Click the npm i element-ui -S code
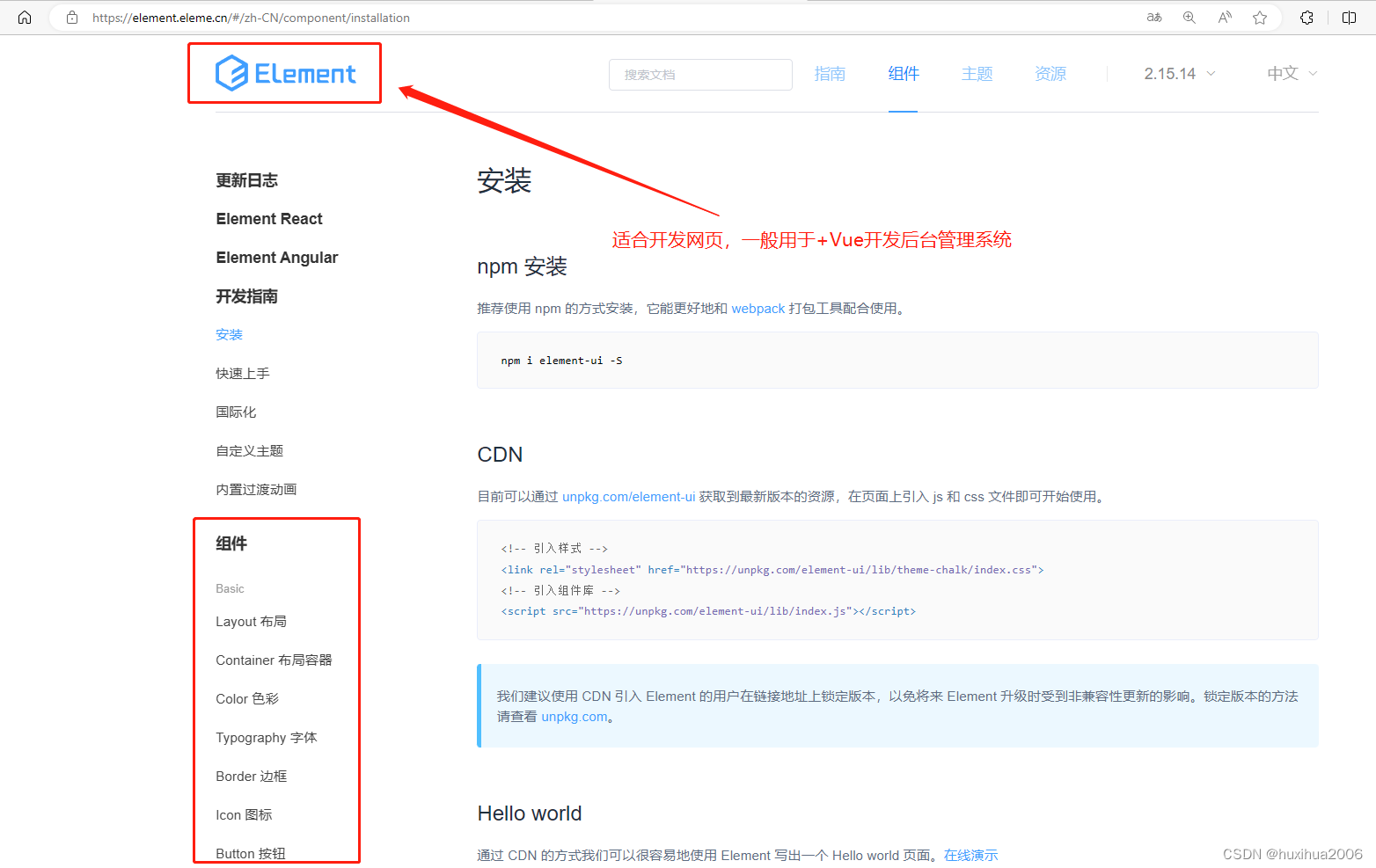The image size is (1376, 868). tap(561, 361)
